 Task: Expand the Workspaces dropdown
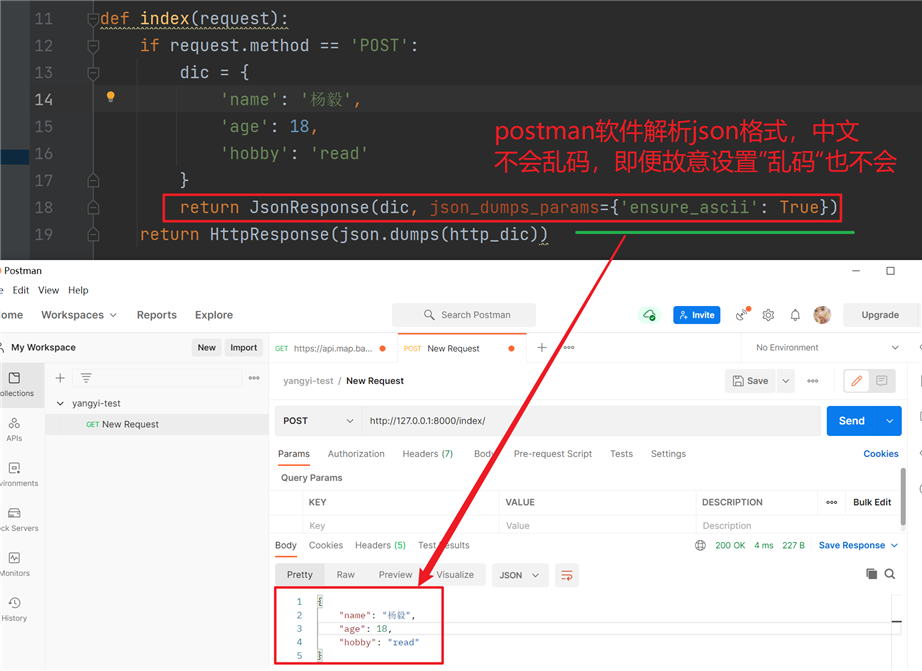[x=79, y=315]
